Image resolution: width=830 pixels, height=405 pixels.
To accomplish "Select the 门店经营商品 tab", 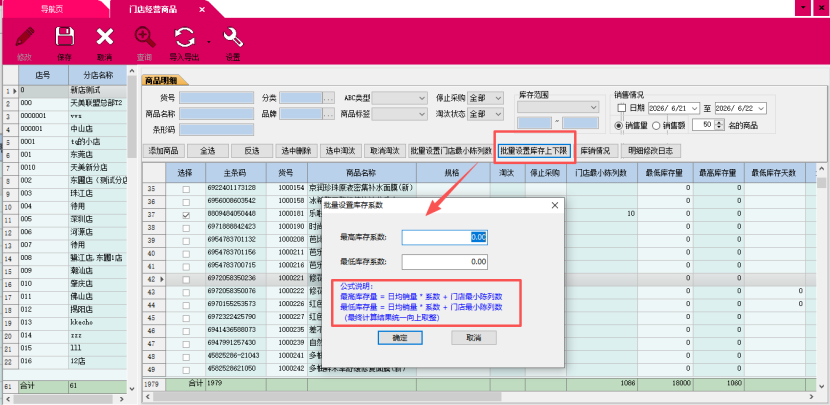I will coord(153,10).
